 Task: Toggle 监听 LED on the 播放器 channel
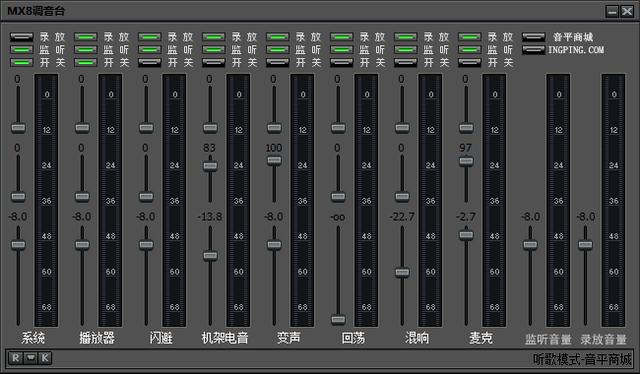pyautogui.click(x=86, y=50)
